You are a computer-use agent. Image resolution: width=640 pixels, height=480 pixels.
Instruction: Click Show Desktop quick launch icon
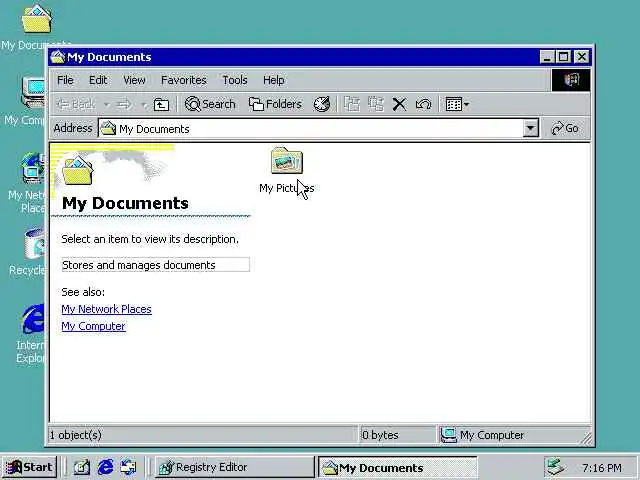[x=81, y=467]
